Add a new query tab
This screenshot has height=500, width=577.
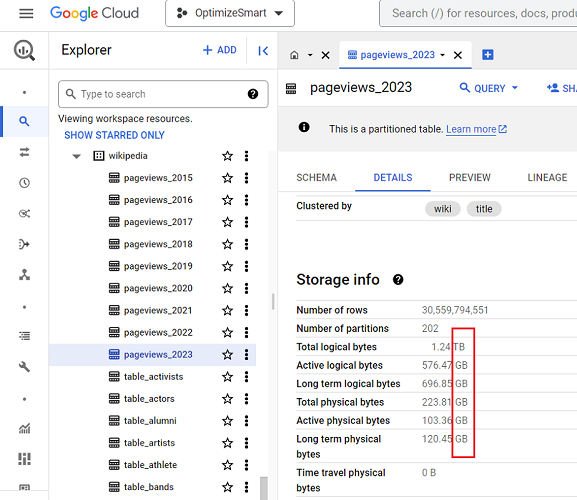[488, 55]
